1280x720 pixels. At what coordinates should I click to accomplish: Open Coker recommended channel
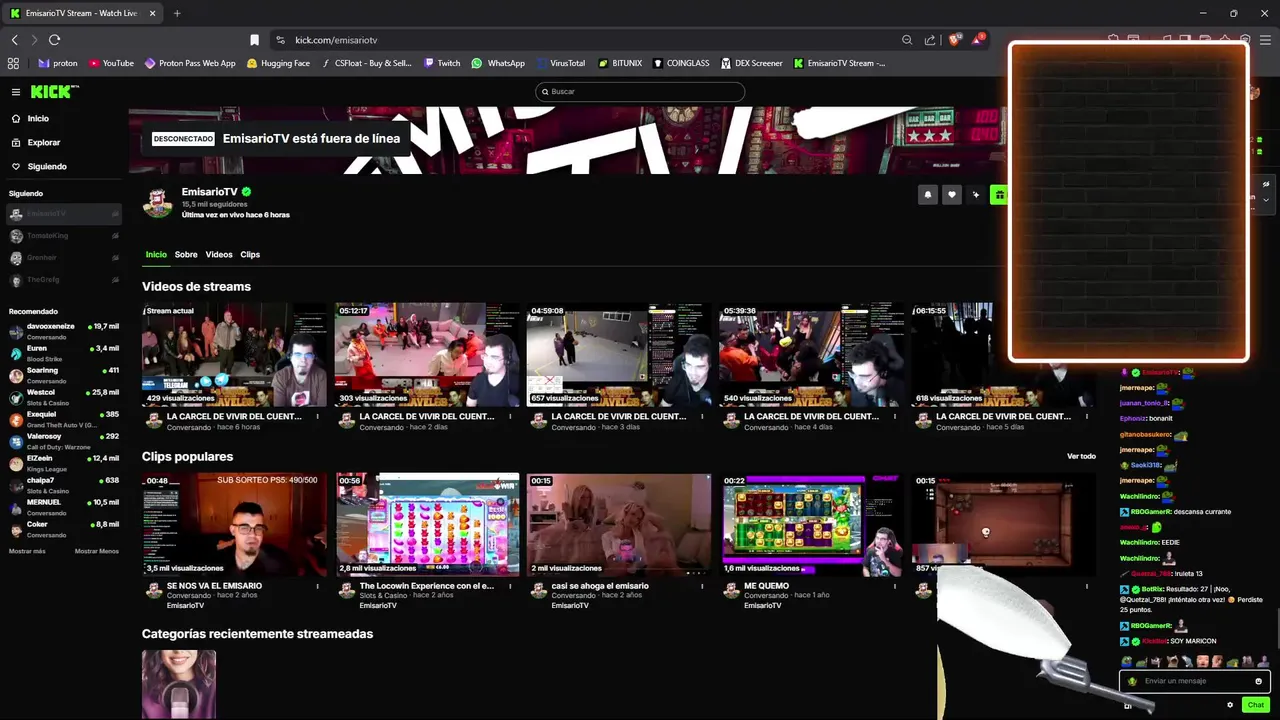64,529
